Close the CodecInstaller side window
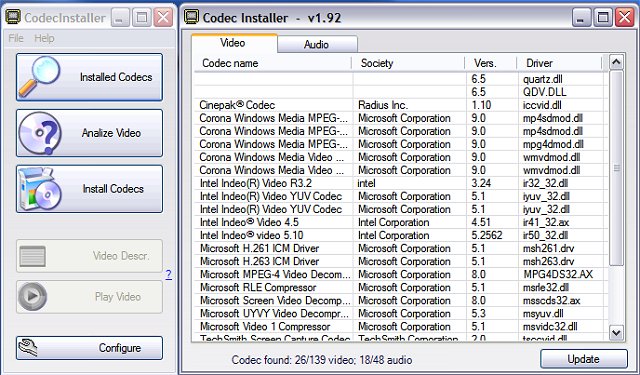This screenshot has height=375, width=640. [163, 18]
